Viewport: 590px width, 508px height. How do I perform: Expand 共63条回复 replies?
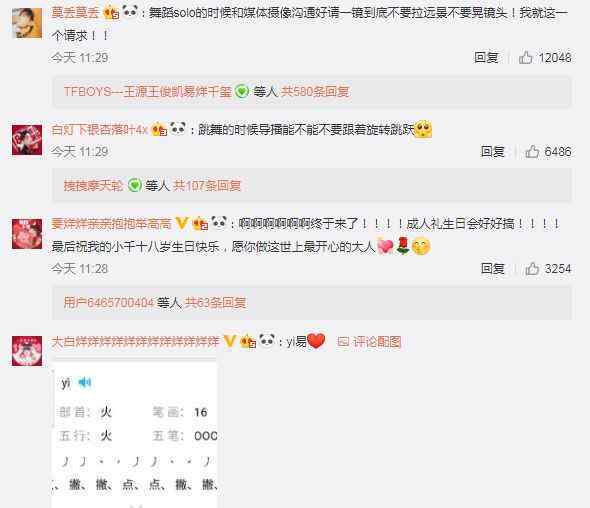[216, 303]
